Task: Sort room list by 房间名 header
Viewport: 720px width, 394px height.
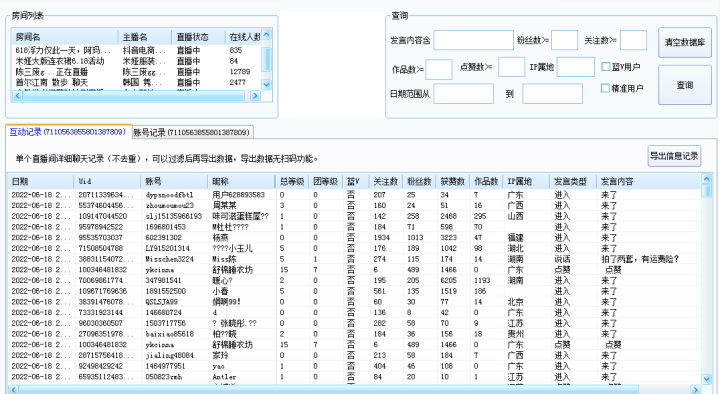Action: (x=65, y=37)
